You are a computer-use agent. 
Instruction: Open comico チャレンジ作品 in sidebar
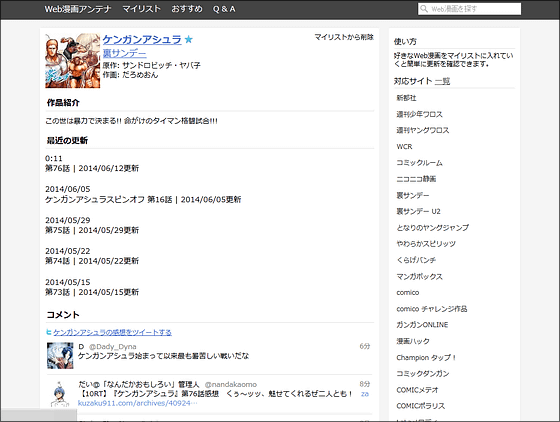432,309
